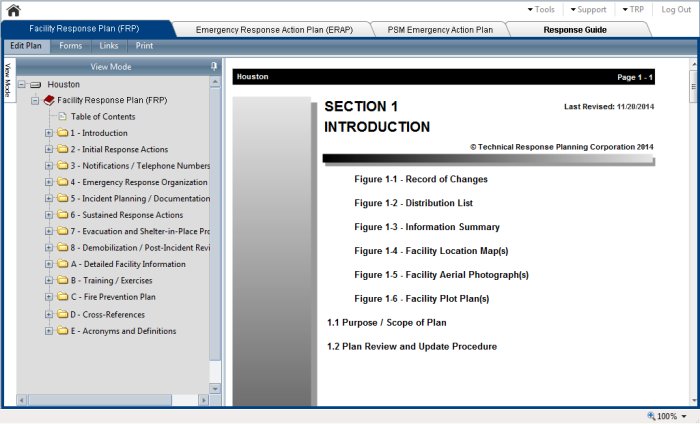Click the Houston drive icon in tree
This screenshot has height=424, width=700.
pyautogui.click(x=36, y=85)
